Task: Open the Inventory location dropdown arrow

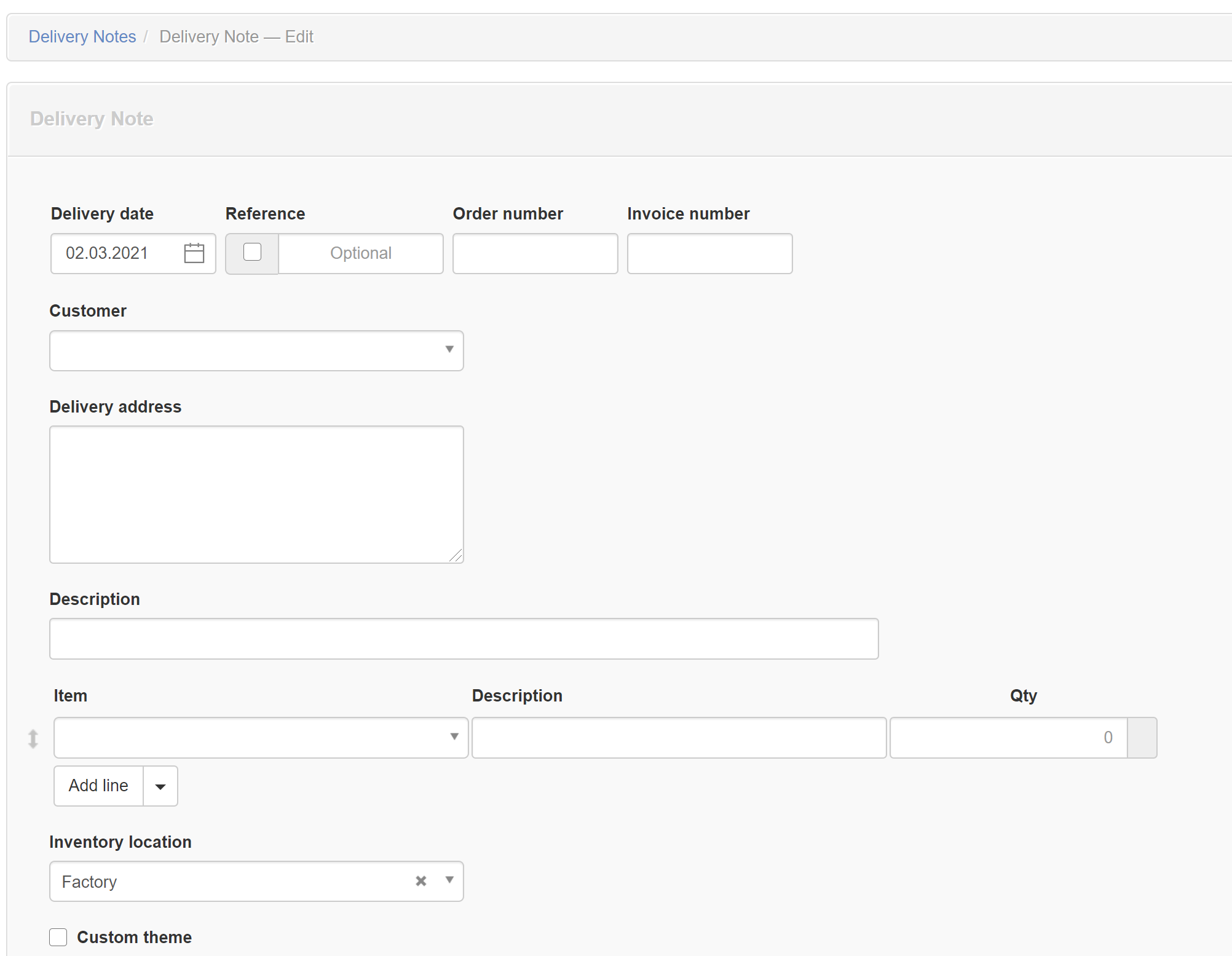Action: click(449, 880)
